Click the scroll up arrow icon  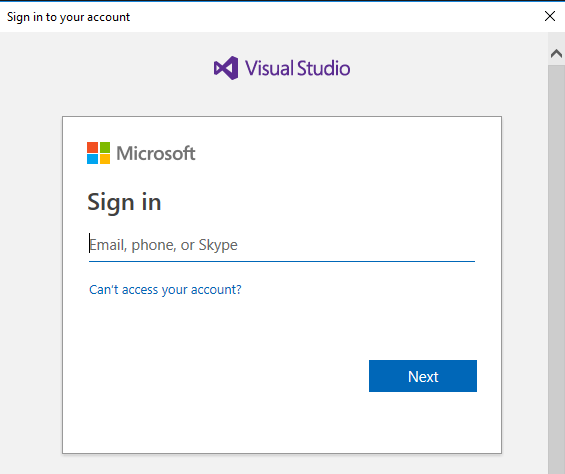tap(556, 54)
